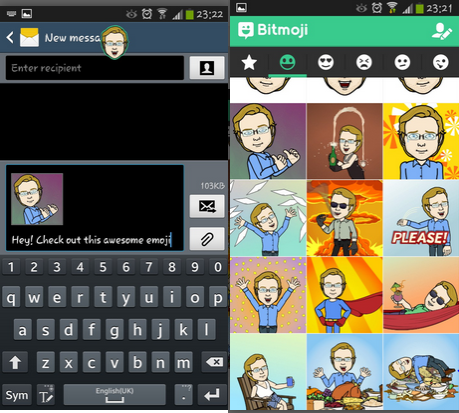Toggle the shift key on keyboard
459x413 pixels.
[15, 362]
